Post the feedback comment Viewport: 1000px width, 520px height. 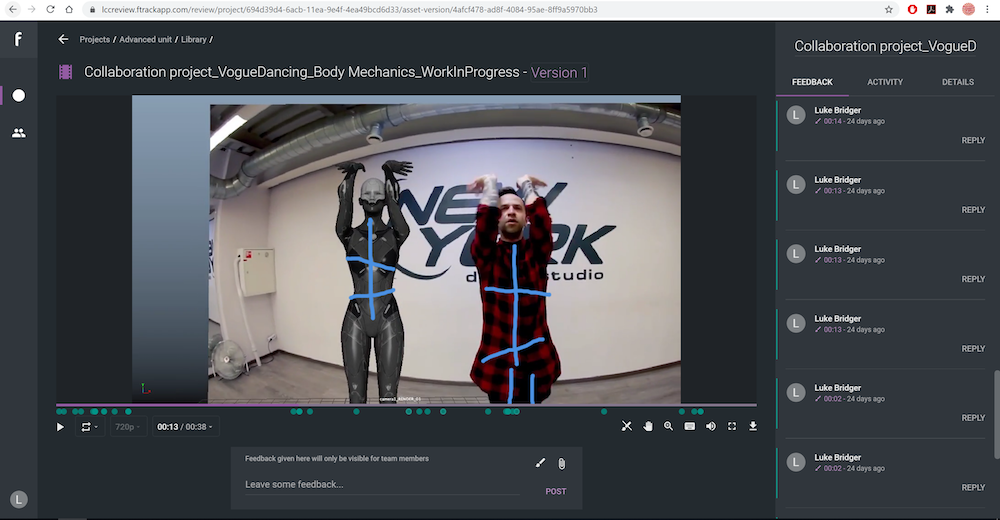pos(555,491)
